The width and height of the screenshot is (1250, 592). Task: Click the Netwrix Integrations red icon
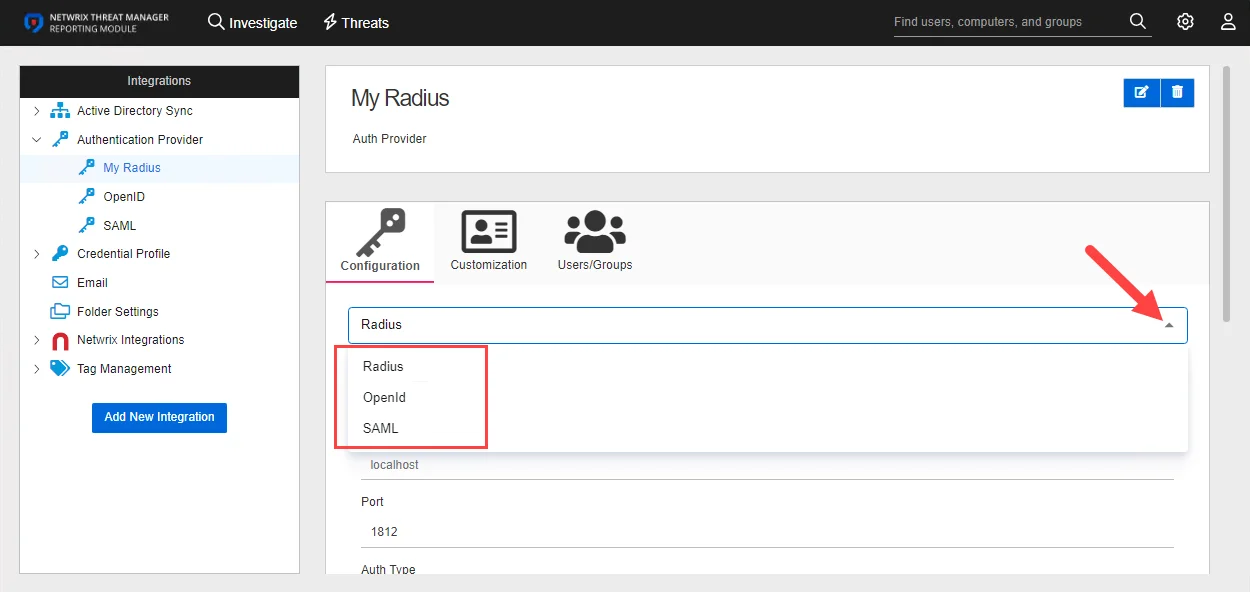pos(60,341)
